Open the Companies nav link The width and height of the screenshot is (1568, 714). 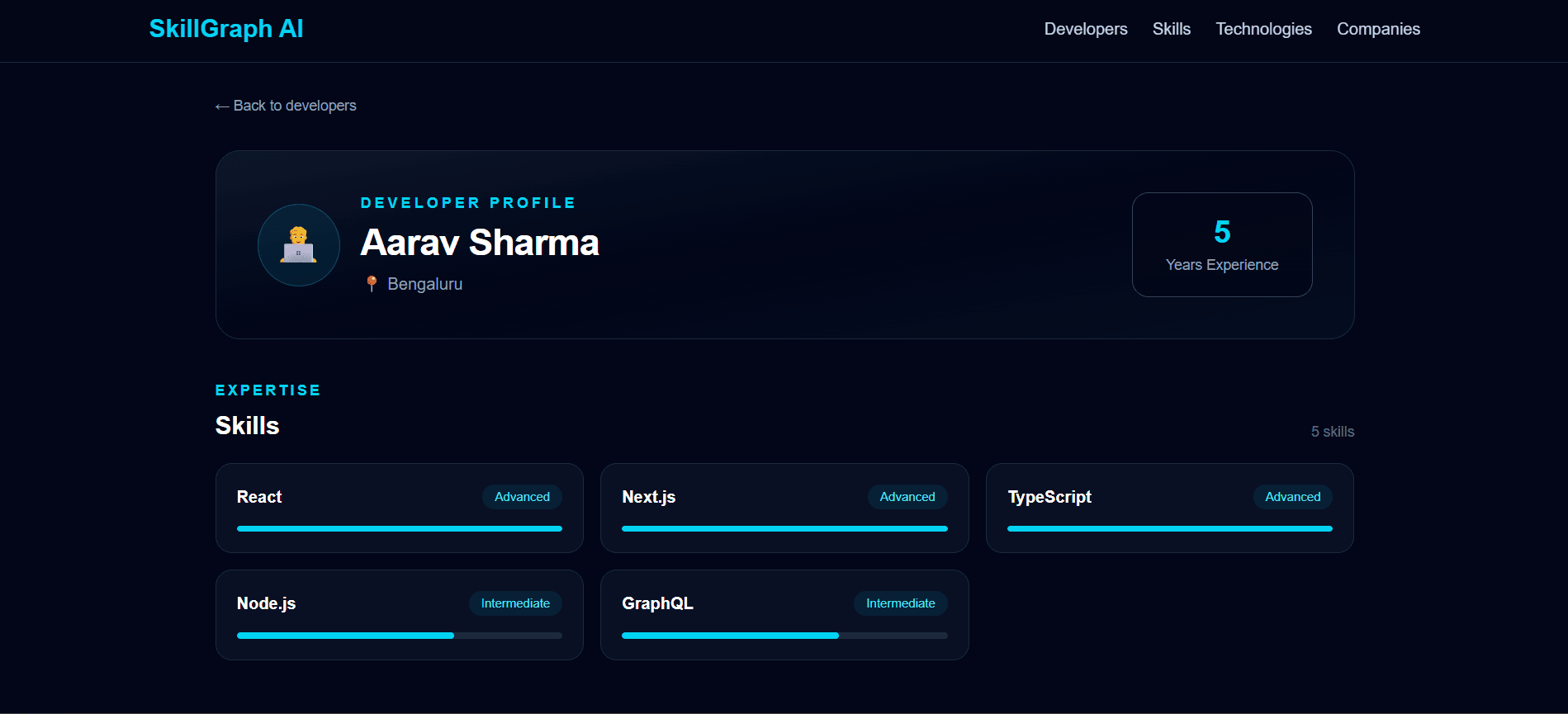(1378, 29)
